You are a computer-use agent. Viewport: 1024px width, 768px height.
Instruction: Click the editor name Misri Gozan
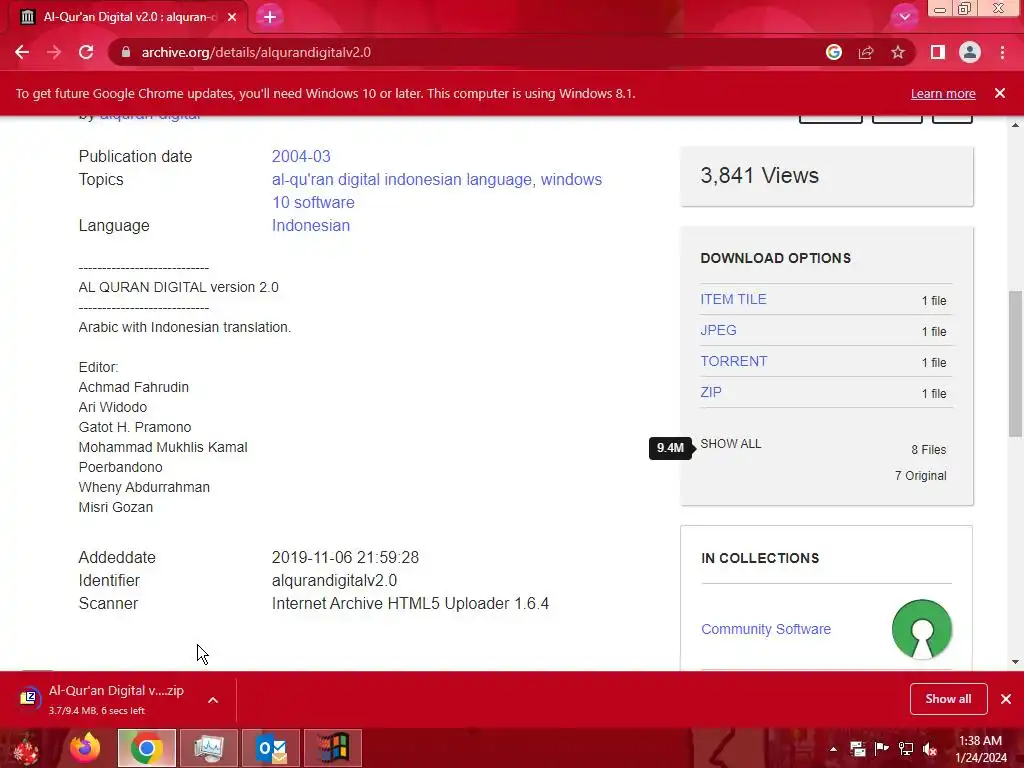click(116, 507)
